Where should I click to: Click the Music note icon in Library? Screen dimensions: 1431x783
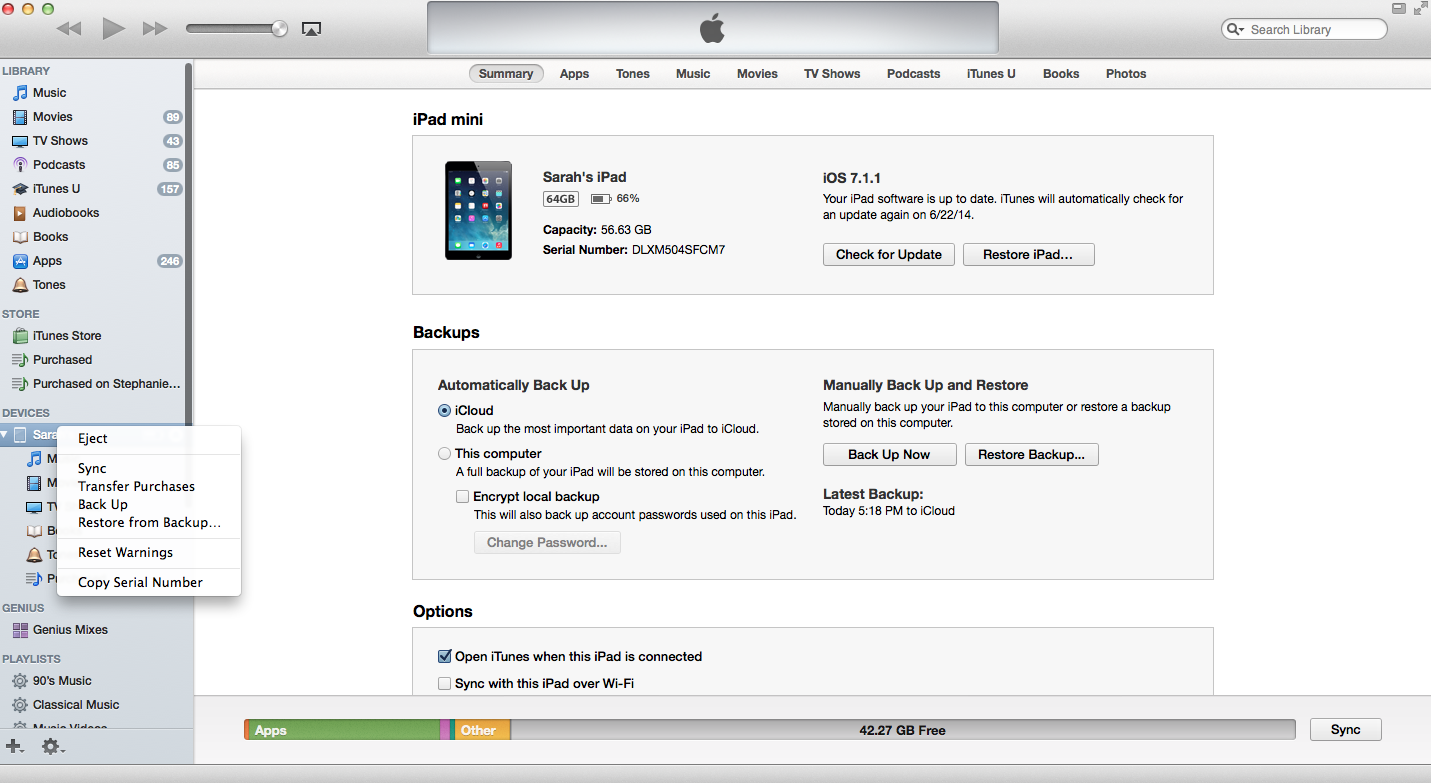[20, 93]
